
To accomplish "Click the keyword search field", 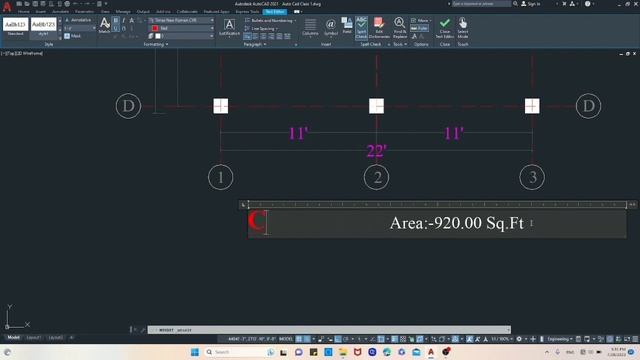I will [x=481, y=4].
